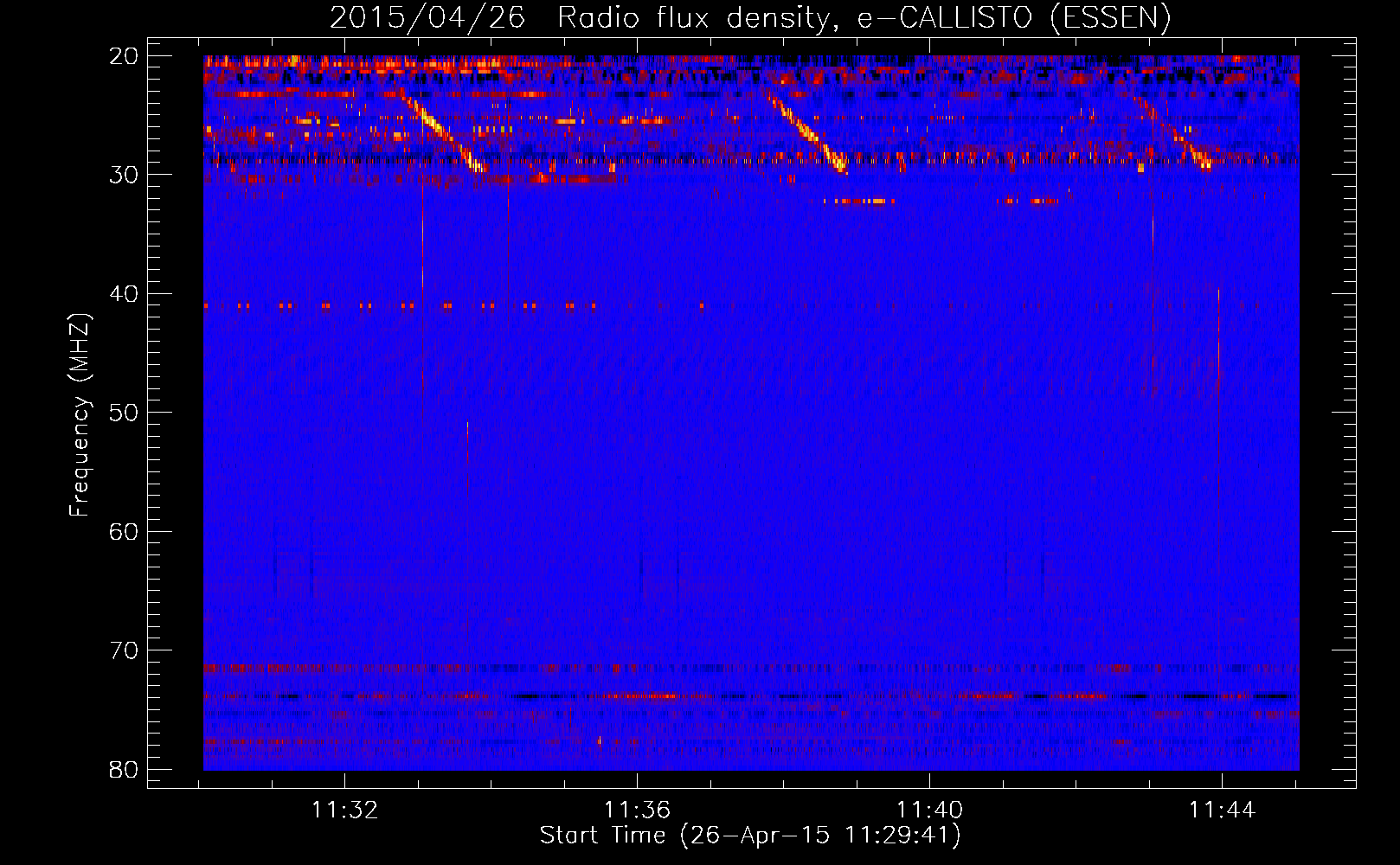Click the 50 MHz frequency tick label
Image resolution: width=1400 pixels, height=865 pixels.
pos(124,413)
